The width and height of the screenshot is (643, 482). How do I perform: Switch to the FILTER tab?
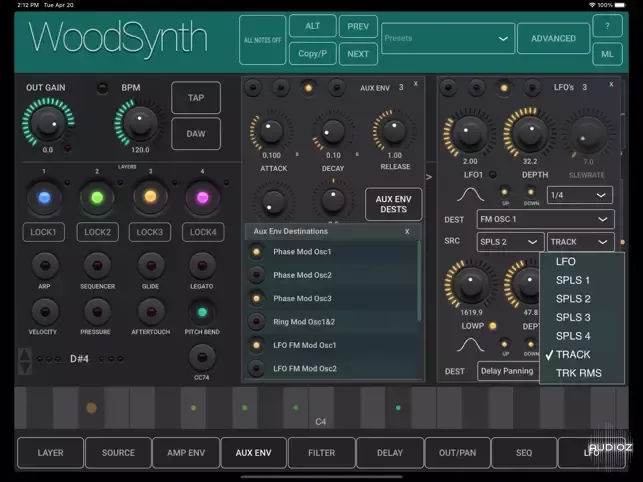coord(322,453)
